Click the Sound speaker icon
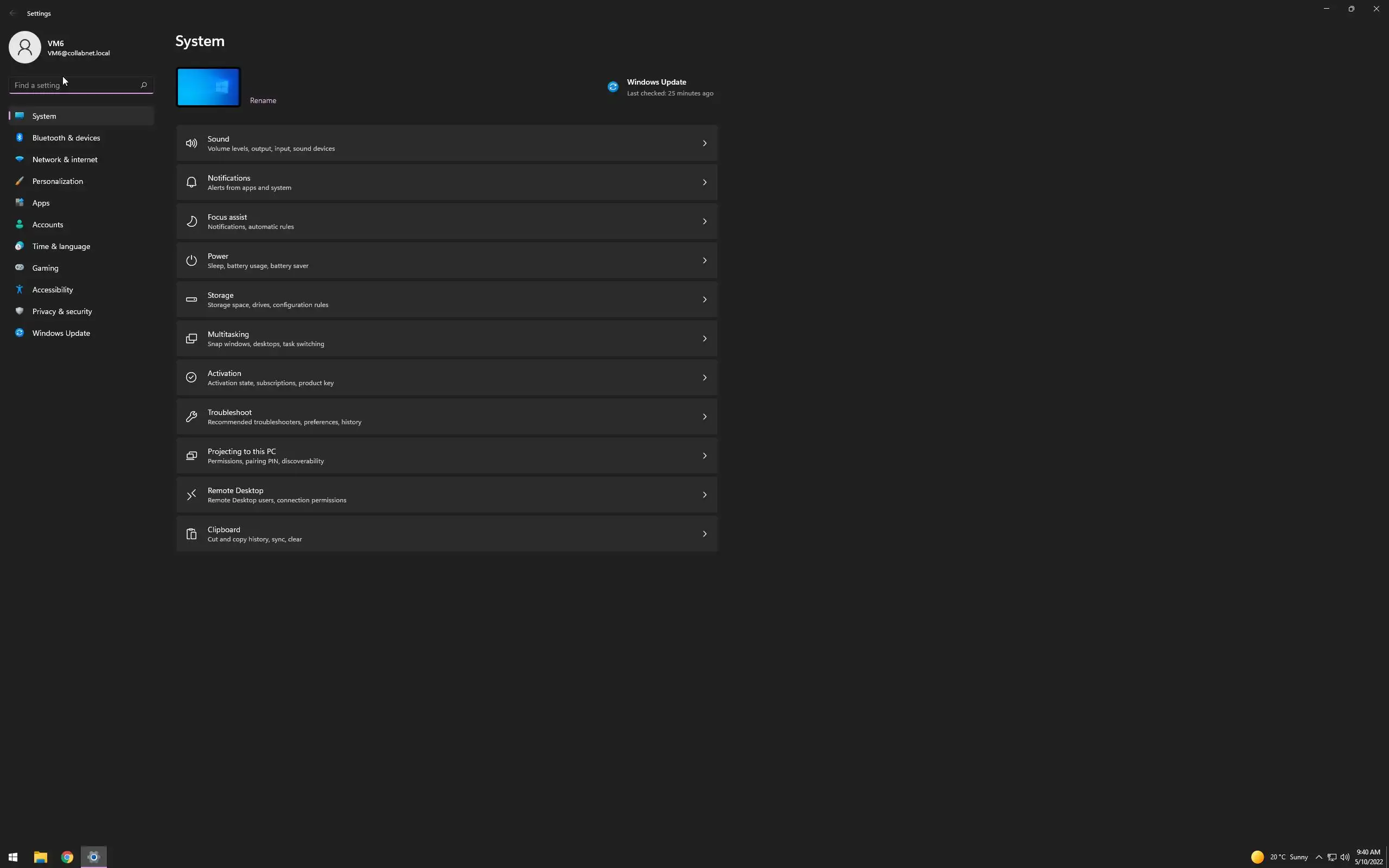The width and height of the screenshot is (1389, 868). point(191,144)
